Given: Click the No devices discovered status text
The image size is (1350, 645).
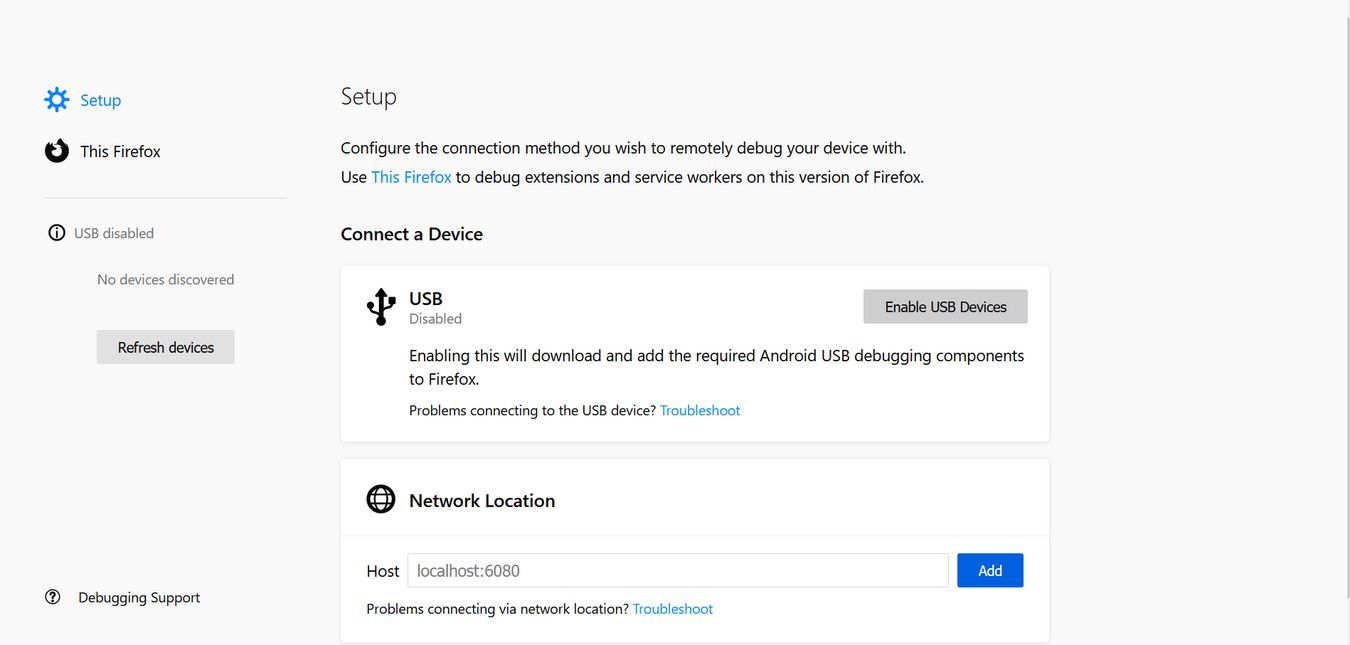Looking at the screenshot, I should pyautogui.click(x=165, y=279).
